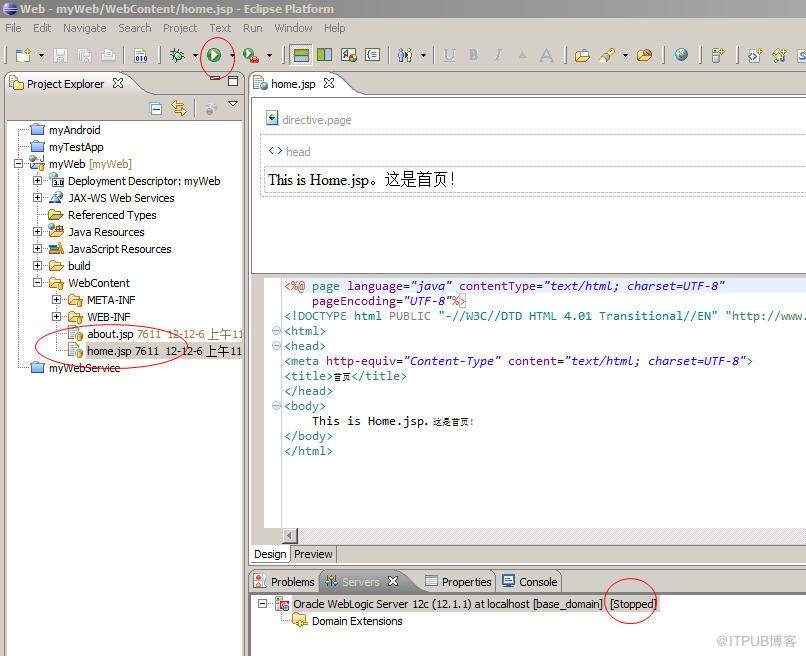
Task: Toggle the vertical split layout button
Action: (324, 55)
